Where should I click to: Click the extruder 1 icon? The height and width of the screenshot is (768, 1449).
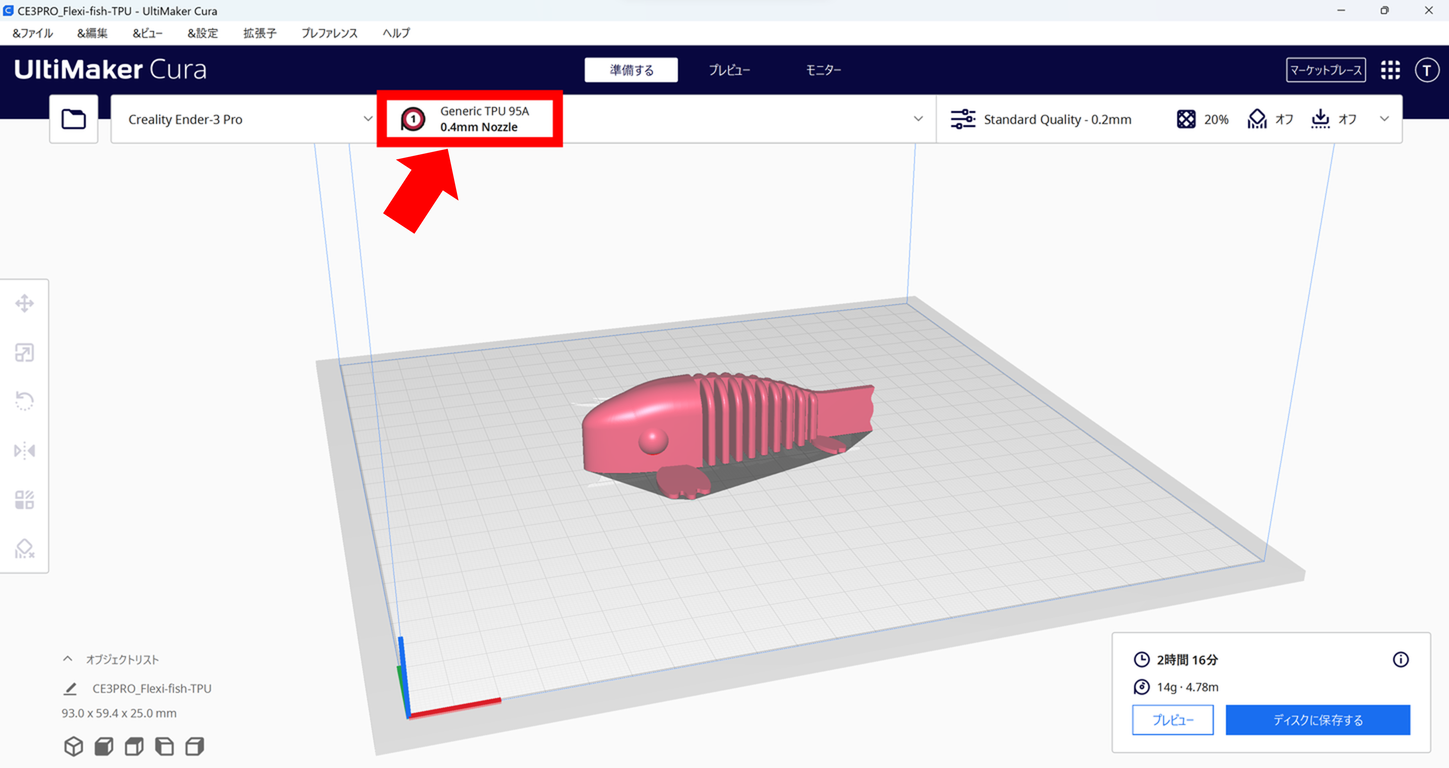(x=412, y=120)
